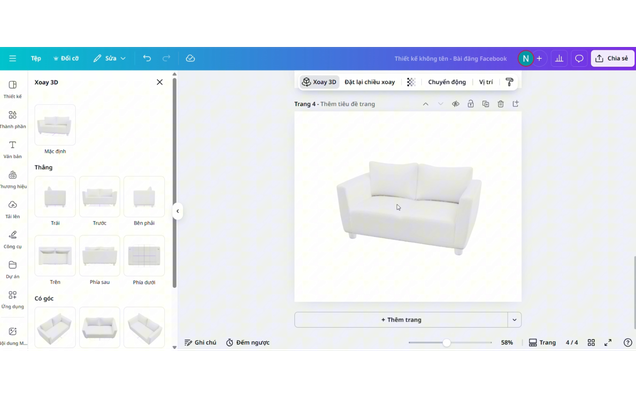
Task: Add a page with the page-plus icon
Action: tap(516, 104)
